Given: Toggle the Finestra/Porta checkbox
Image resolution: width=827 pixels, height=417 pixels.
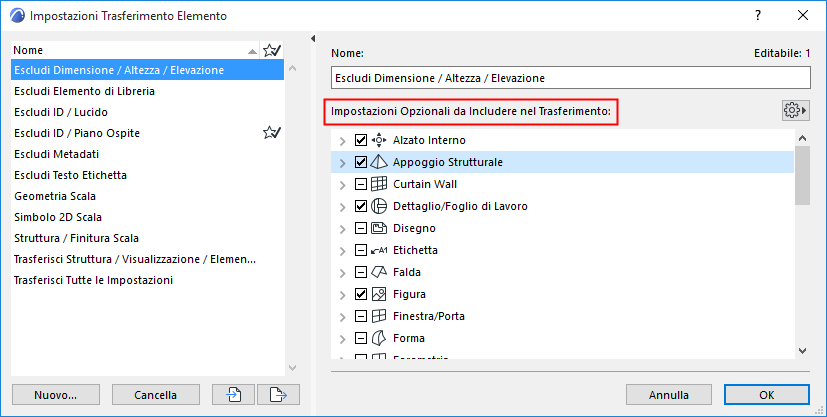Looking at the screenshot, I should [361, 316].
